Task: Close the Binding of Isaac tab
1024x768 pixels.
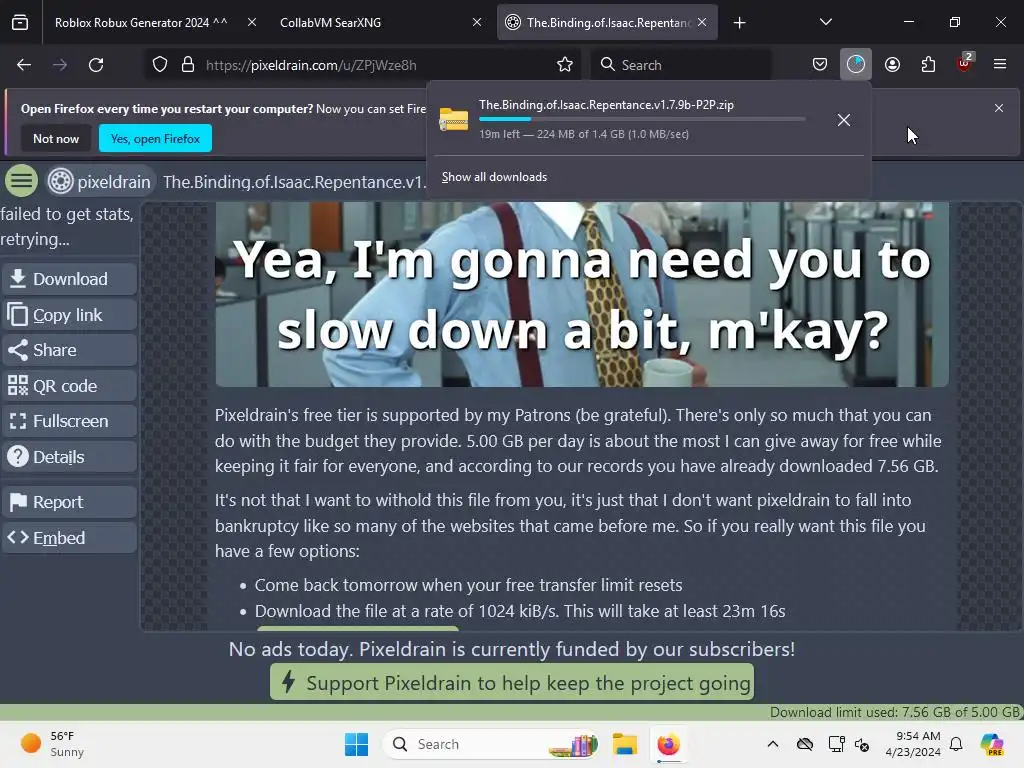Action: click(702, 22)
